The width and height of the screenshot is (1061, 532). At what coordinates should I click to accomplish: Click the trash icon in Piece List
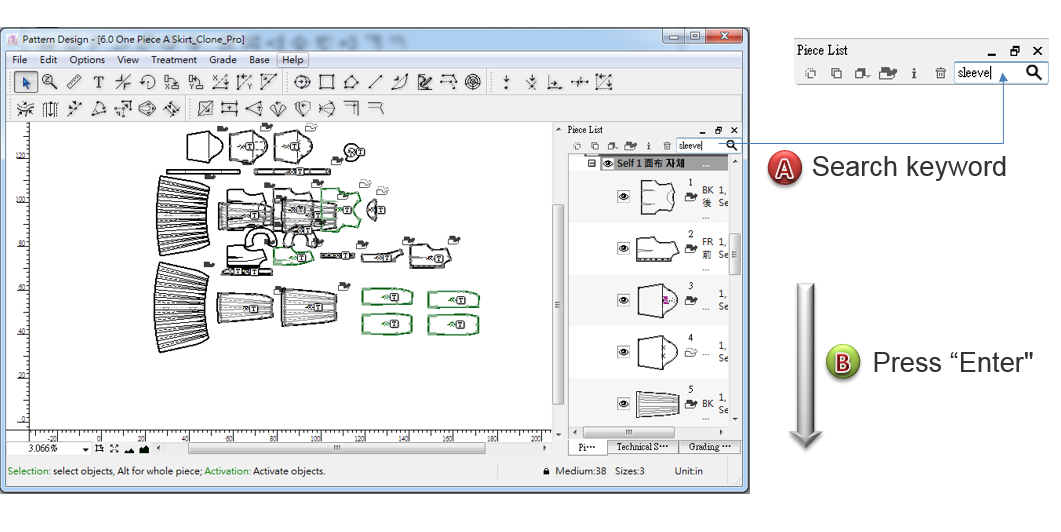pyautogui.click(x=667, y=146)
